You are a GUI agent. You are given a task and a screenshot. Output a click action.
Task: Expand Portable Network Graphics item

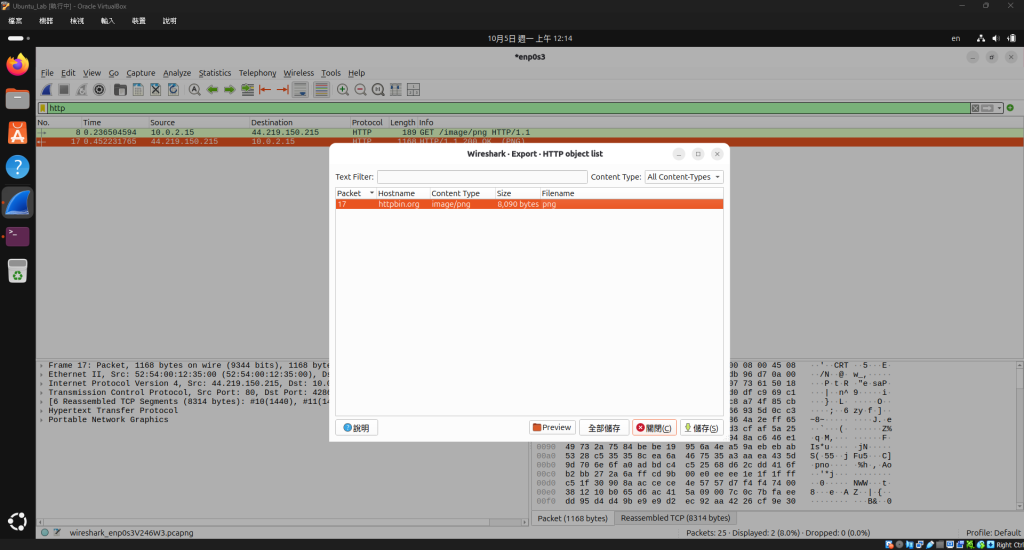click(42, 420)
